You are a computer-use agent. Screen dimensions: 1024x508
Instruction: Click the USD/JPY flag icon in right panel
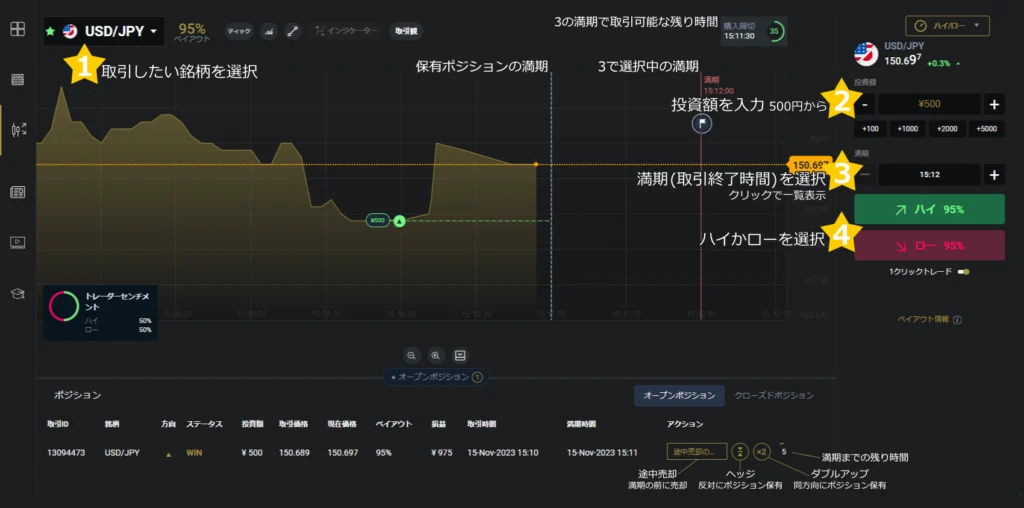pos(866,54)
